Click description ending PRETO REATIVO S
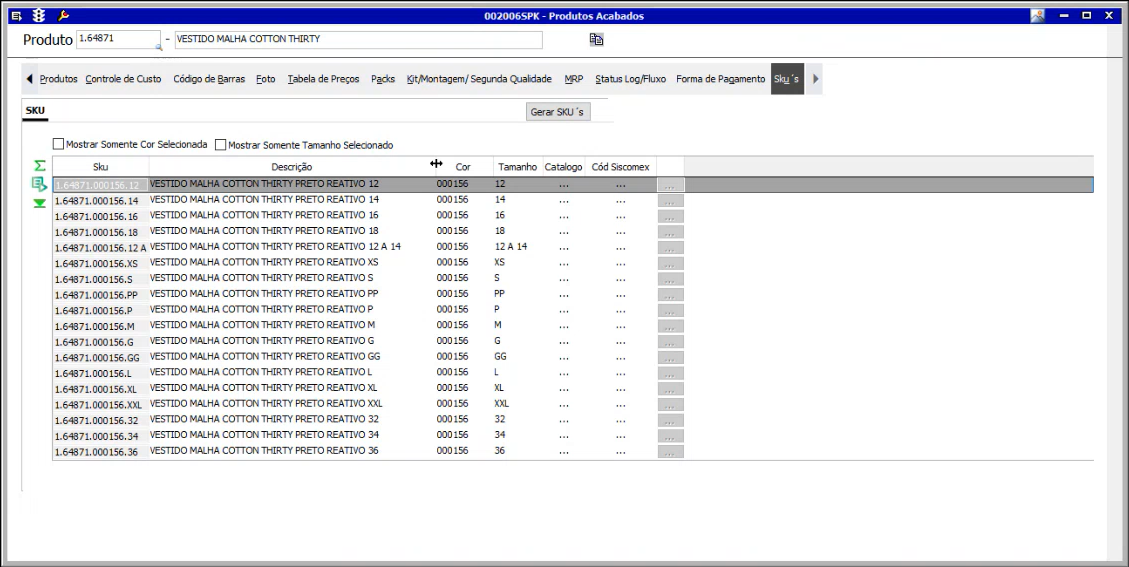 pyautogui.click(x=261, y=277)
